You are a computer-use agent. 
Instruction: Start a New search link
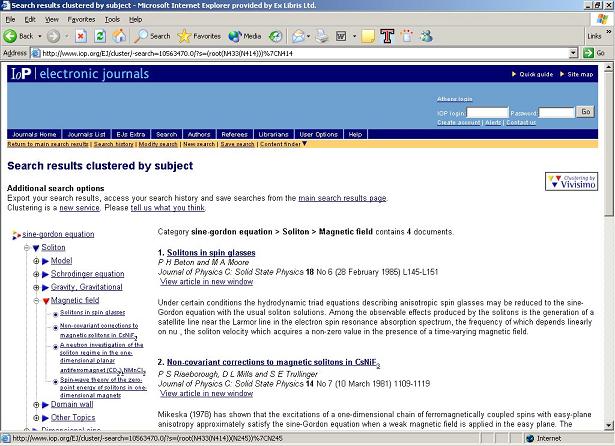pyautogui.click(x=199, y=144)
